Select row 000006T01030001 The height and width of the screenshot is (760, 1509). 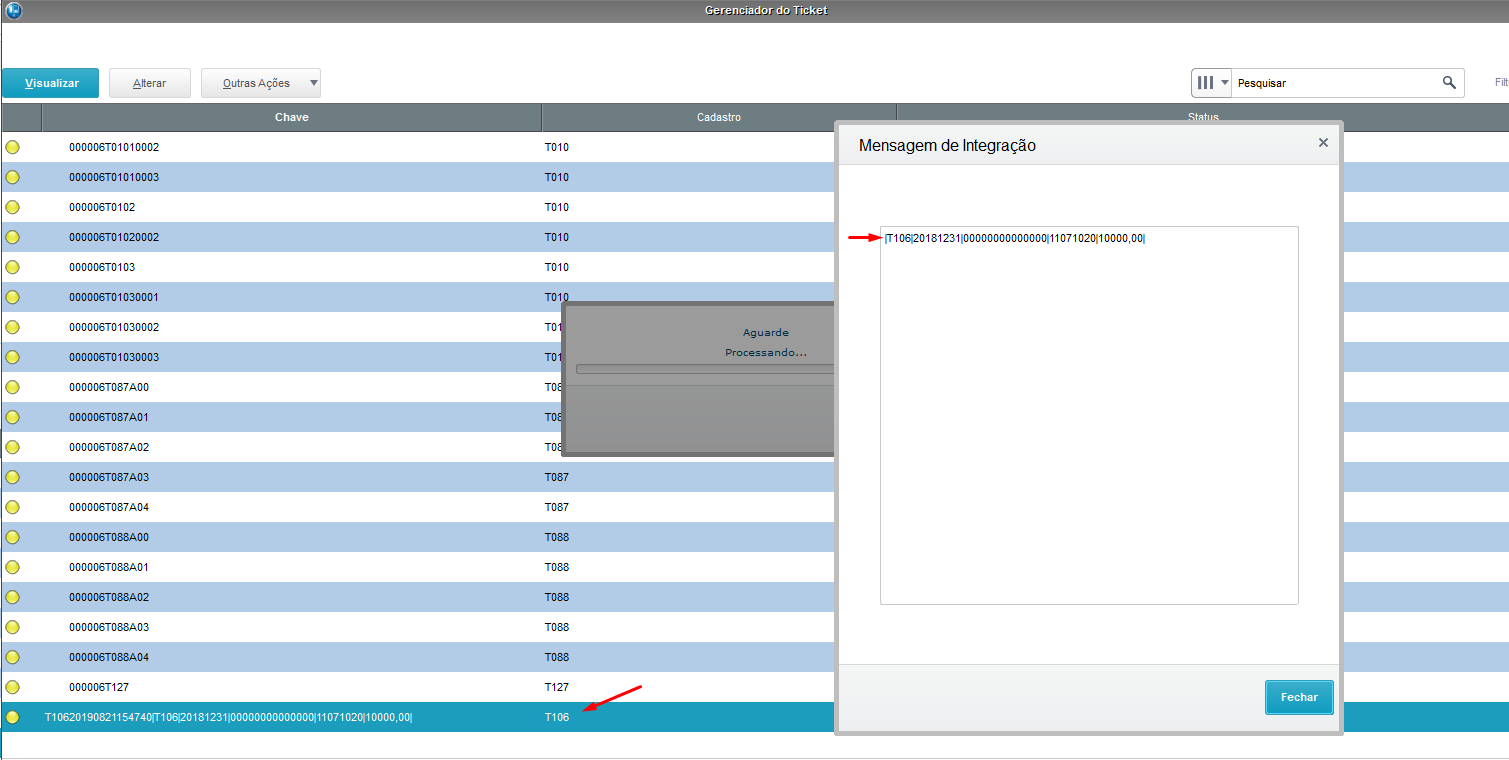tap(114, 297)
